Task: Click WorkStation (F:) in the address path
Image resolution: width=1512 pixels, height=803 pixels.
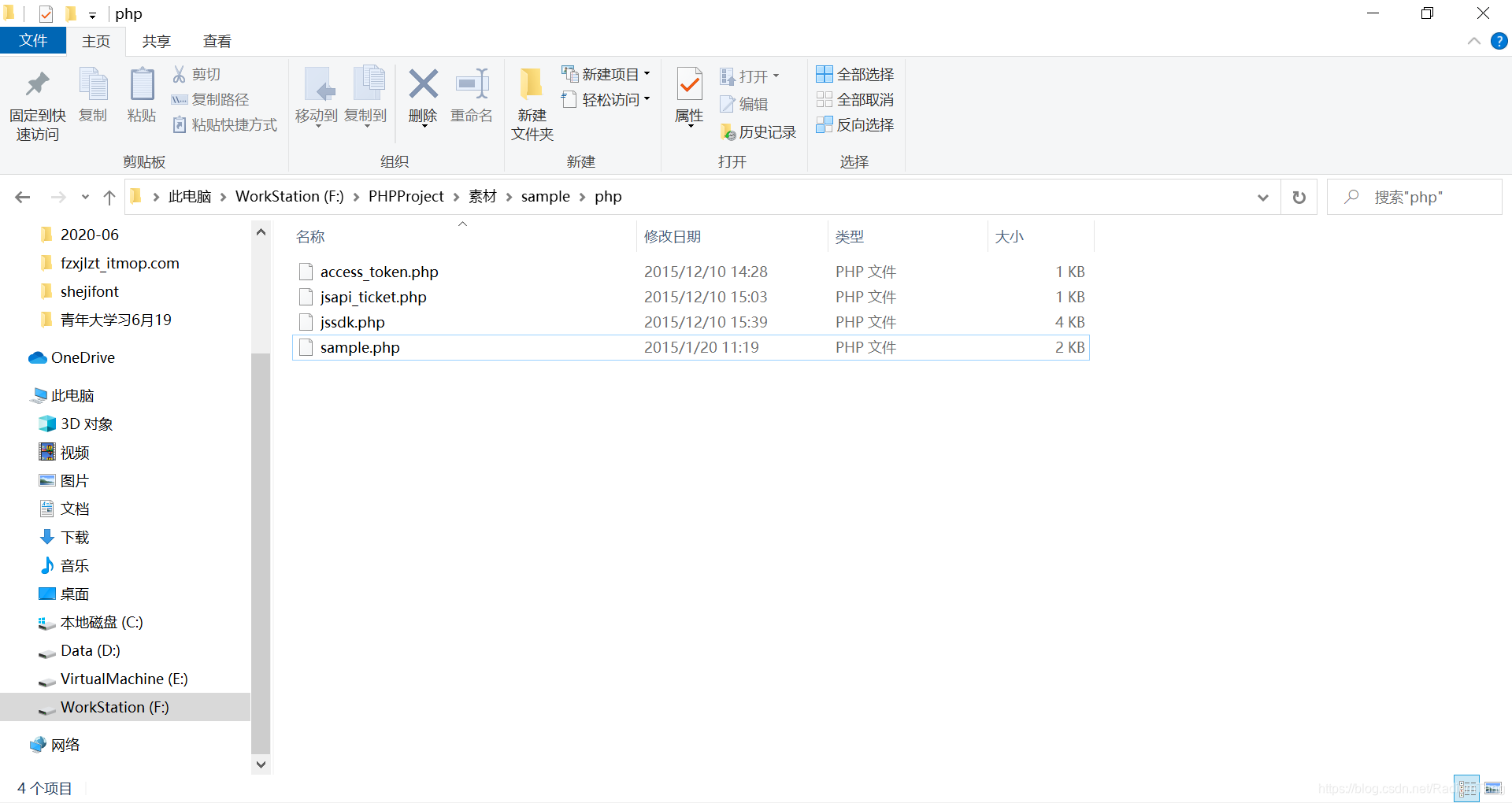Action: 290,196
